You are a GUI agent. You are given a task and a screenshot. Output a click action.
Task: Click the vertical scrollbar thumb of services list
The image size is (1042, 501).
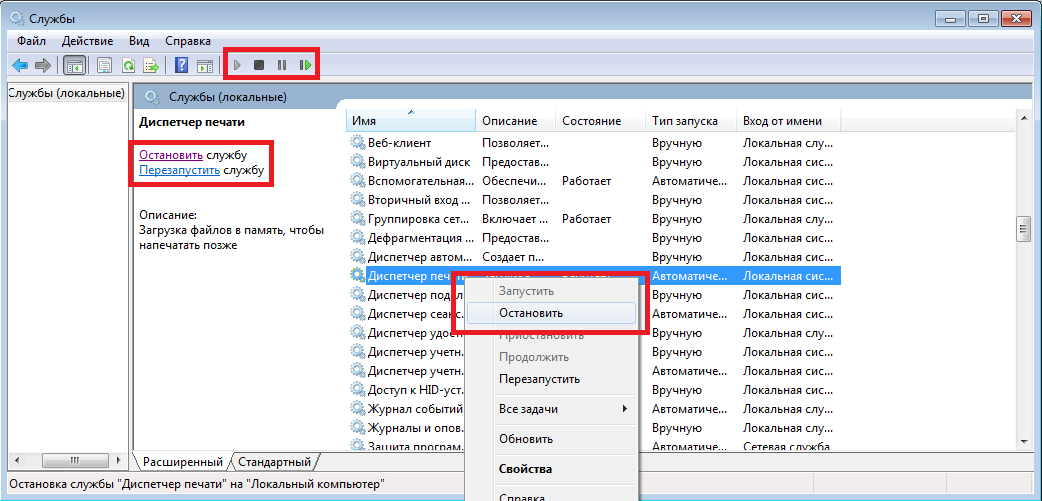point(1023,229)
